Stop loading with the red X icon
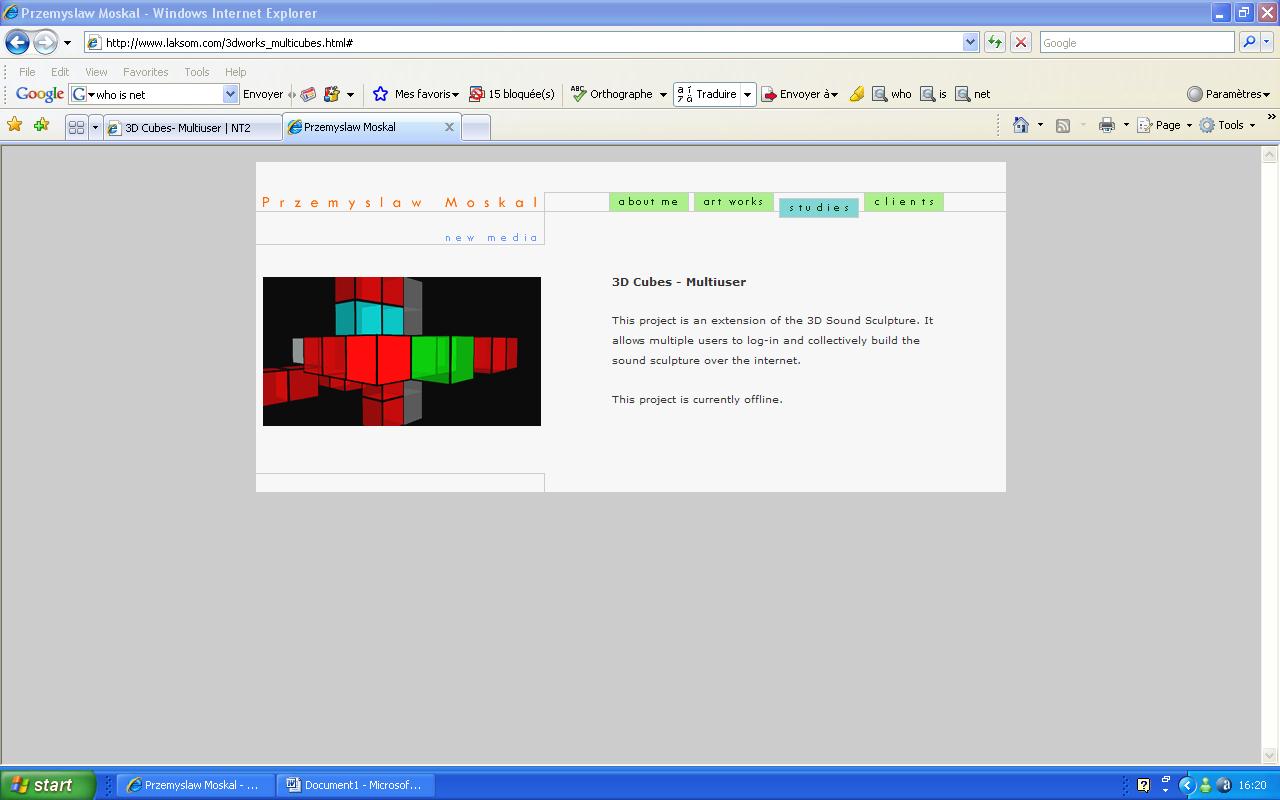The image size is (1280, 800). pos(1021,42)
